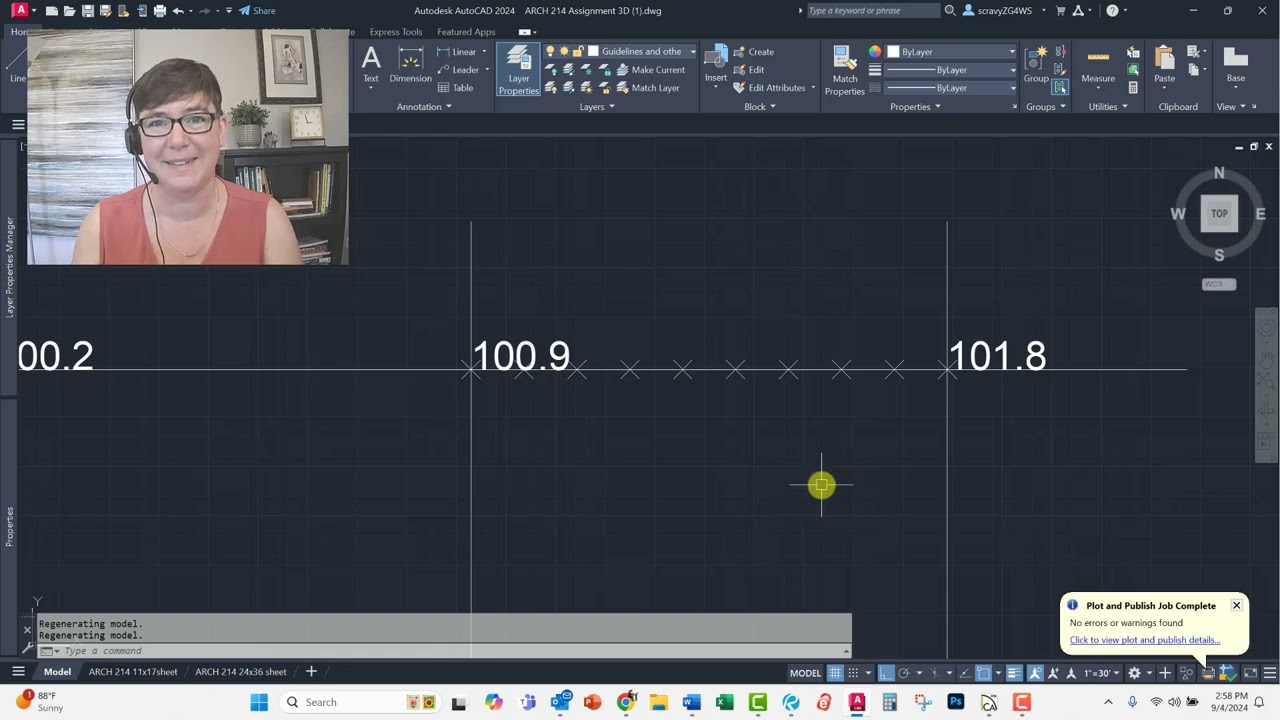Toggle layer on/off lightbulb in layer dropdown

pos(550,52)
